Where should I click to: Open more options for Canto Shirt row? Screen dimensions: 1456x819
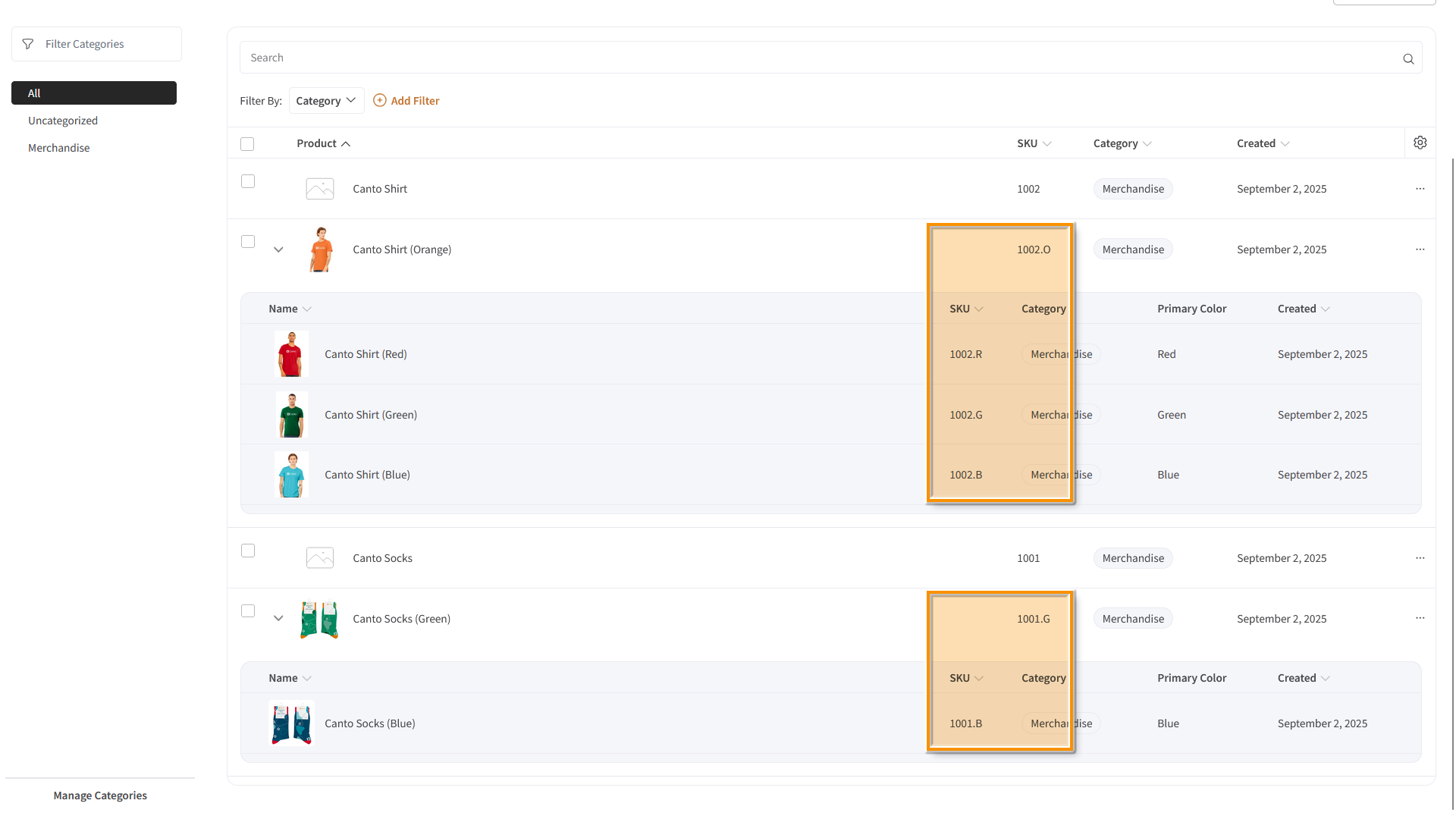point(1420,189)
